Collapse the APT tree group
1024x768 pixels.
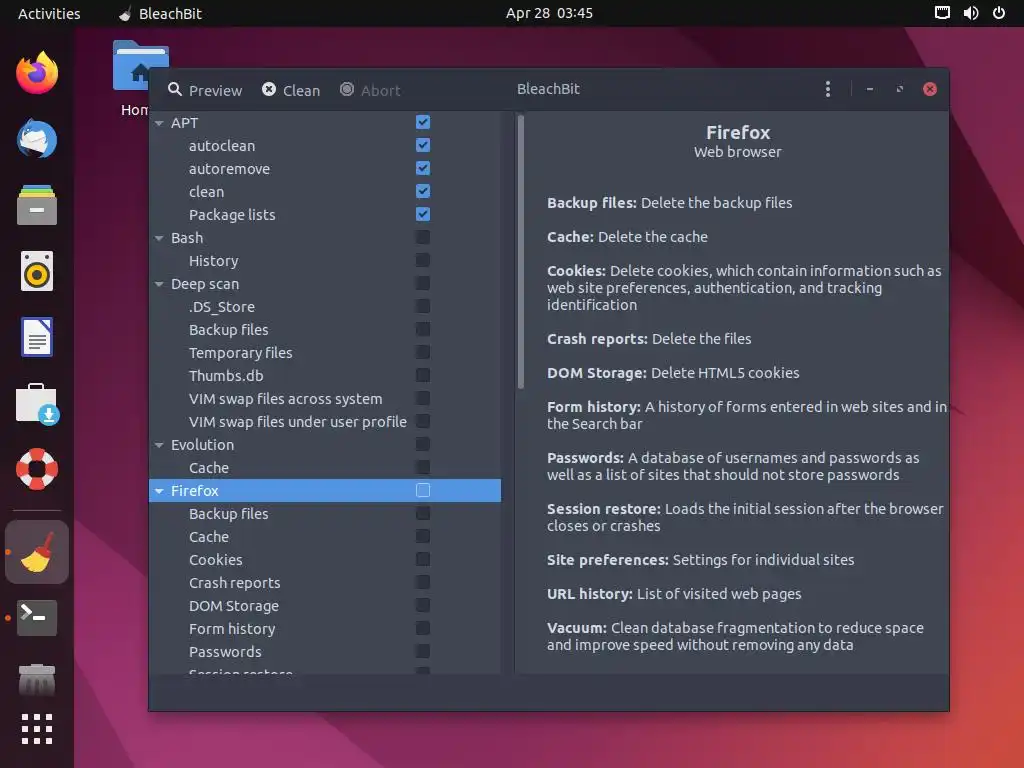pyautogui.click(x=159, y=123)
